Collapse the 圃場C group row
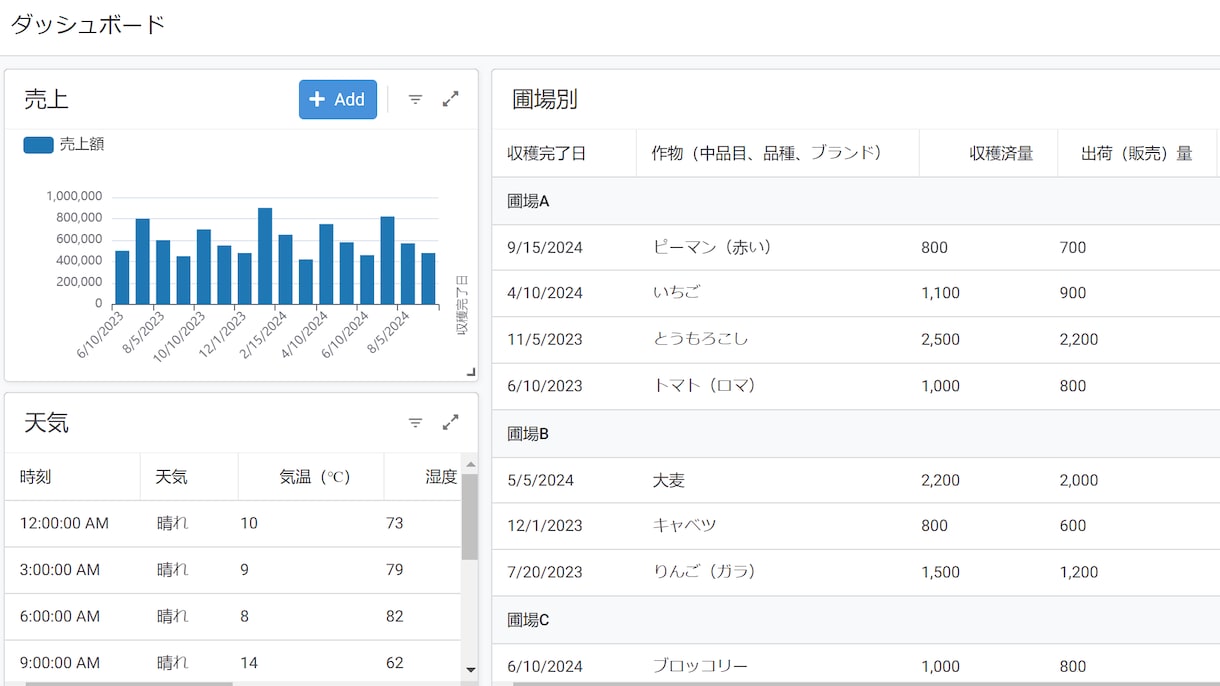This screenshot has height=686, width=1220. (x=856, y=620)
